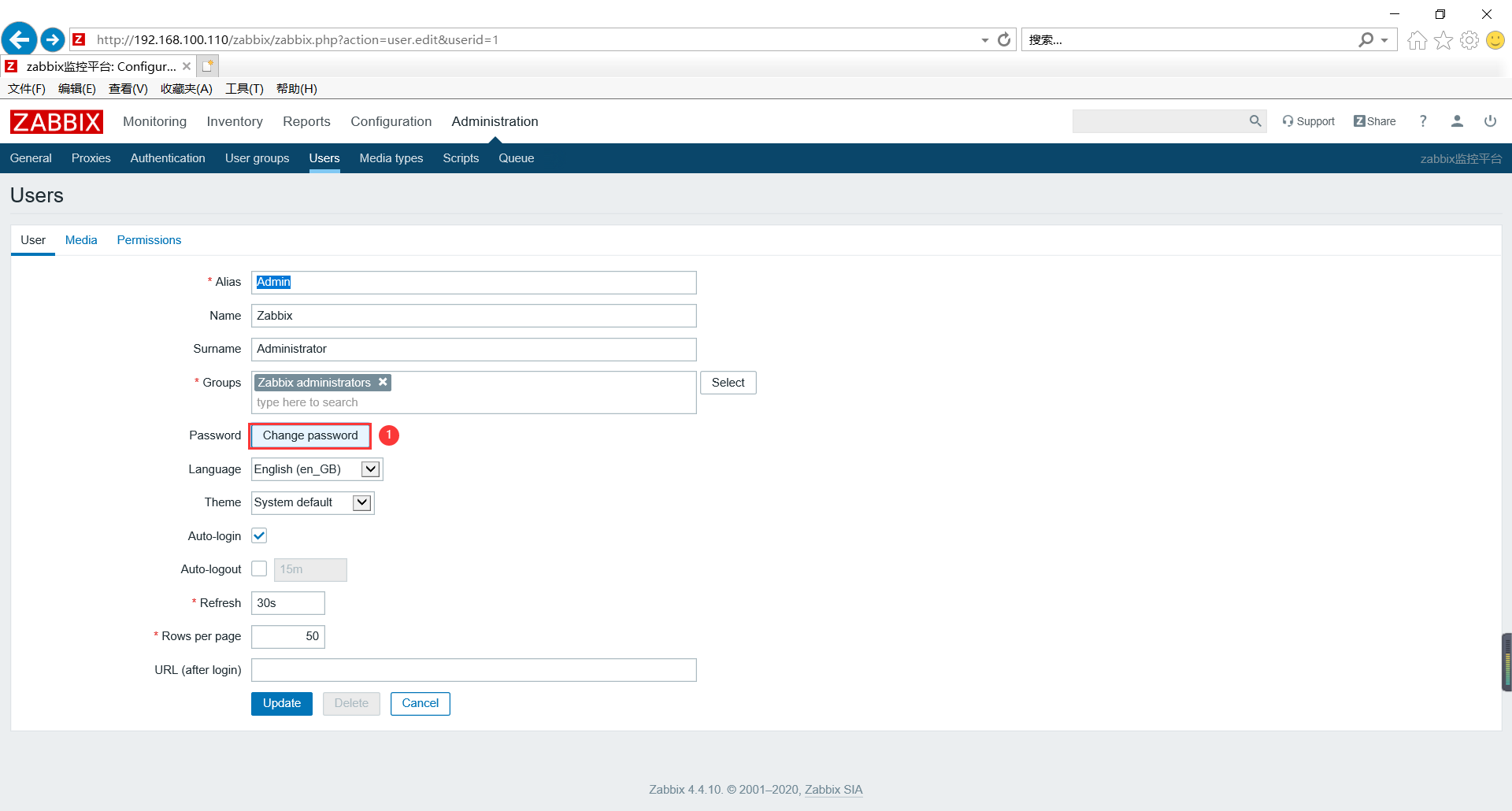Click the Zabbix top search box

pyautogui.click(x=1159, y=121)
